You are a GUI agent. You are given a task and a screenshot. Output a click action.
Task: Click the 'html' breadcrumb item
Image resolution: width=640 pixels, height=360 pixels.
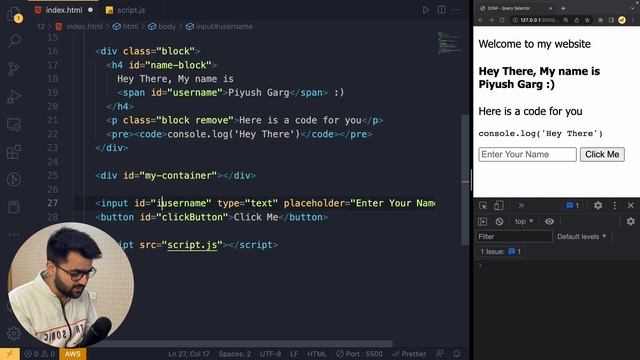point(126,27)
